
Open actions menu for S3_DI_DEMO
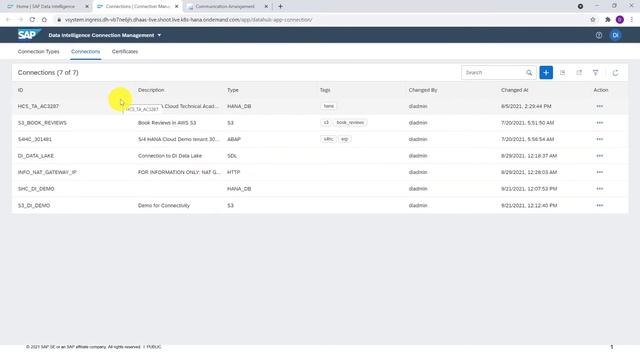pos(600,205)
